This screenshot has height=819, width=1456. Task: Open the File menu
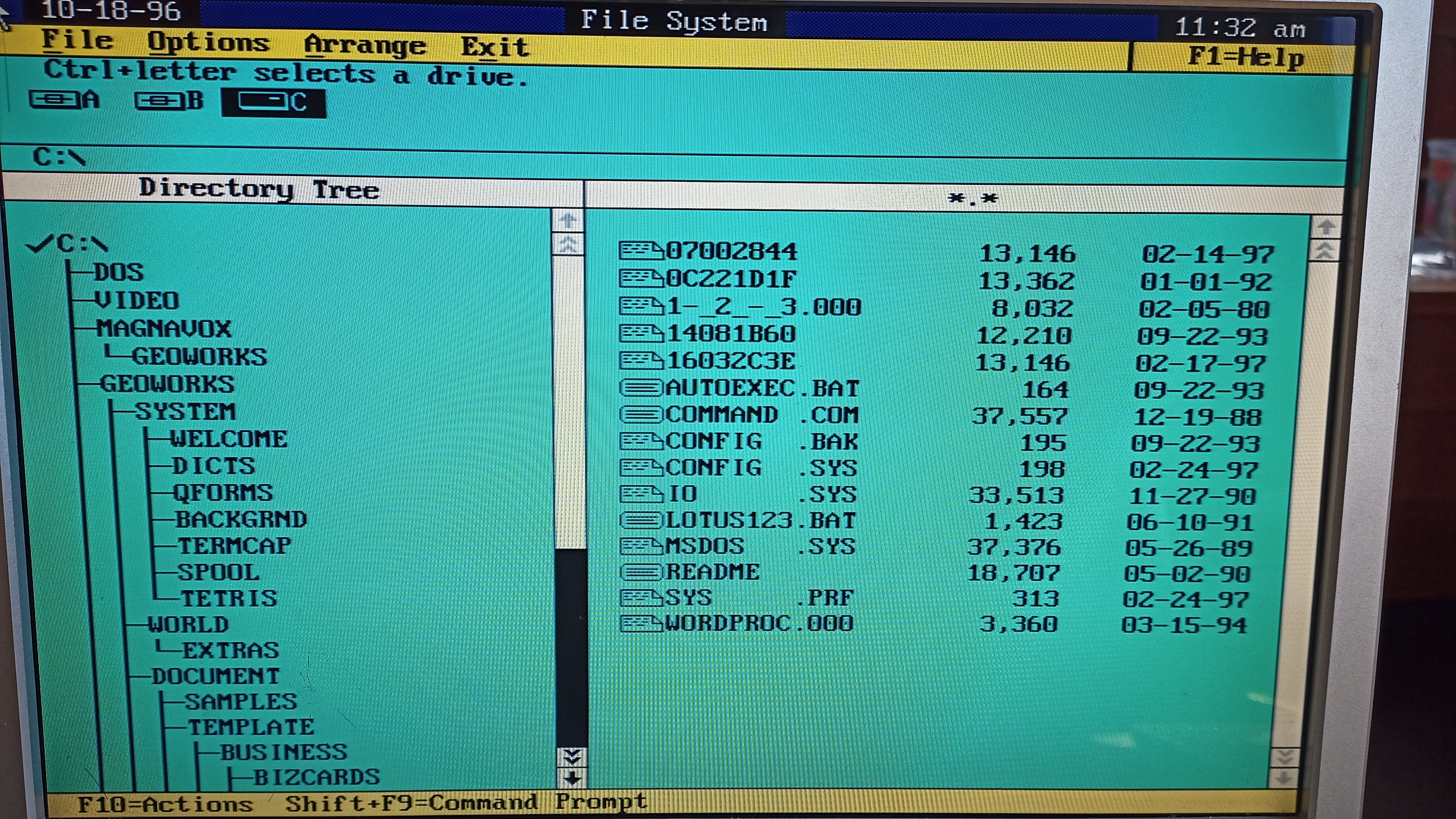coord(78,40)
